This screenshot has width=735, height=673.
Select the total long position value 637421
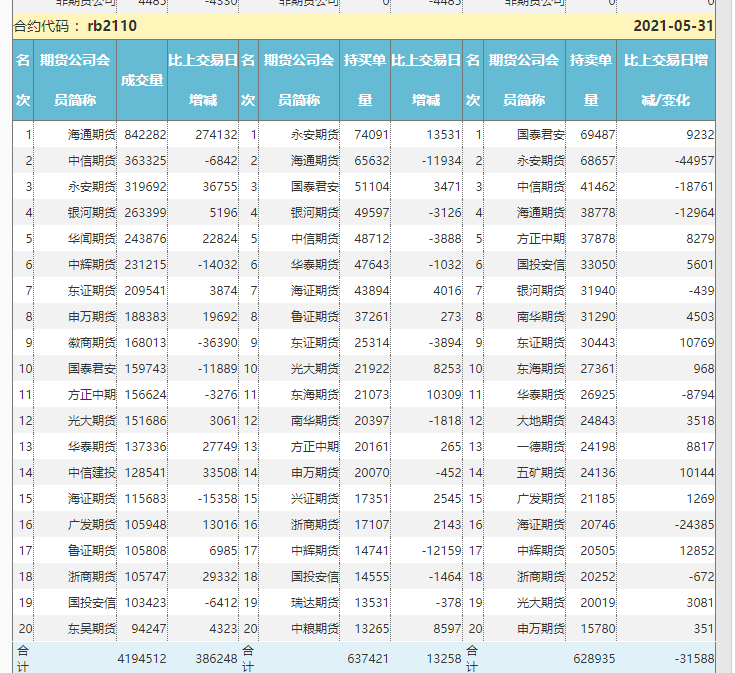(x=367, y=658)
